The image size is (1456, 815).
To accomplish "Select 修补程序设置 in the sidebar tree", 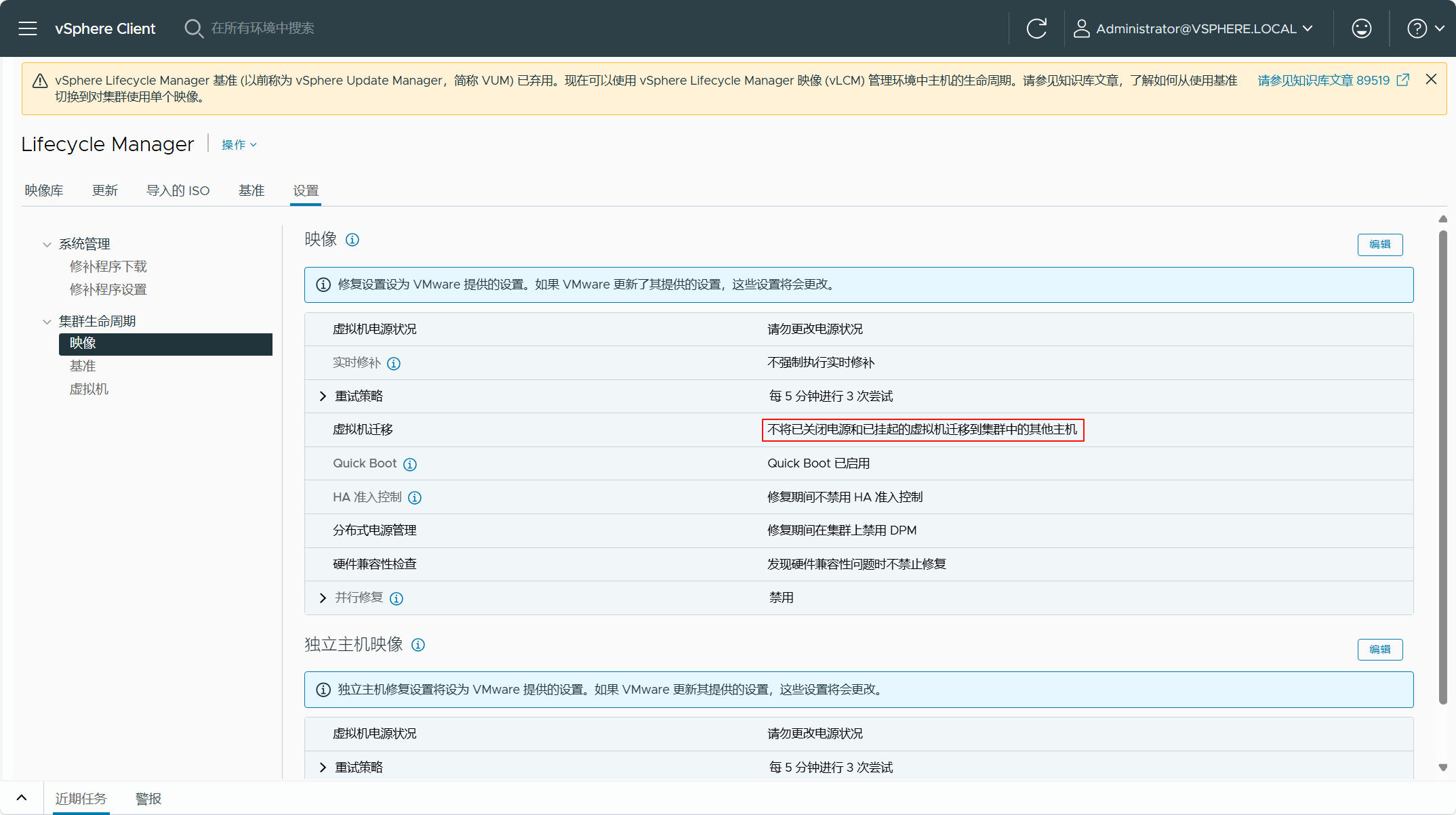I will pyautogui.click(x=108, y=290).
